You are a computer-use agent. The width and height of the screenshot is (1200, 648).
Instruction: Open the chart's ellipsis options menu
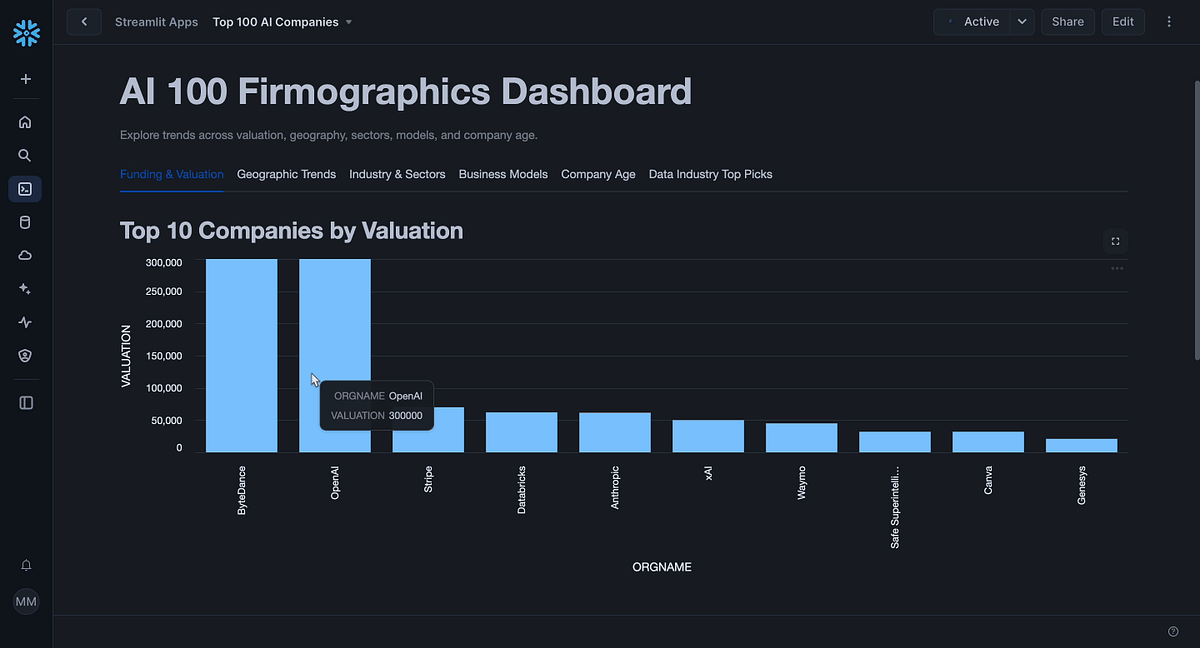(1117, 268)
